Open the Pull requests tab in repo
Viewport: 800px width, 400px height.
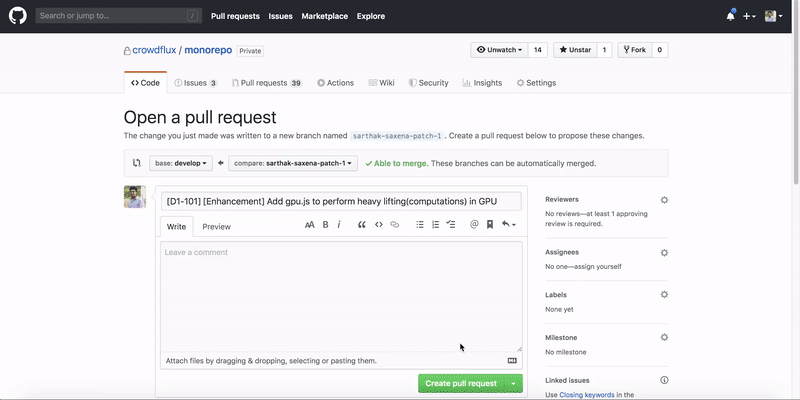267,83
